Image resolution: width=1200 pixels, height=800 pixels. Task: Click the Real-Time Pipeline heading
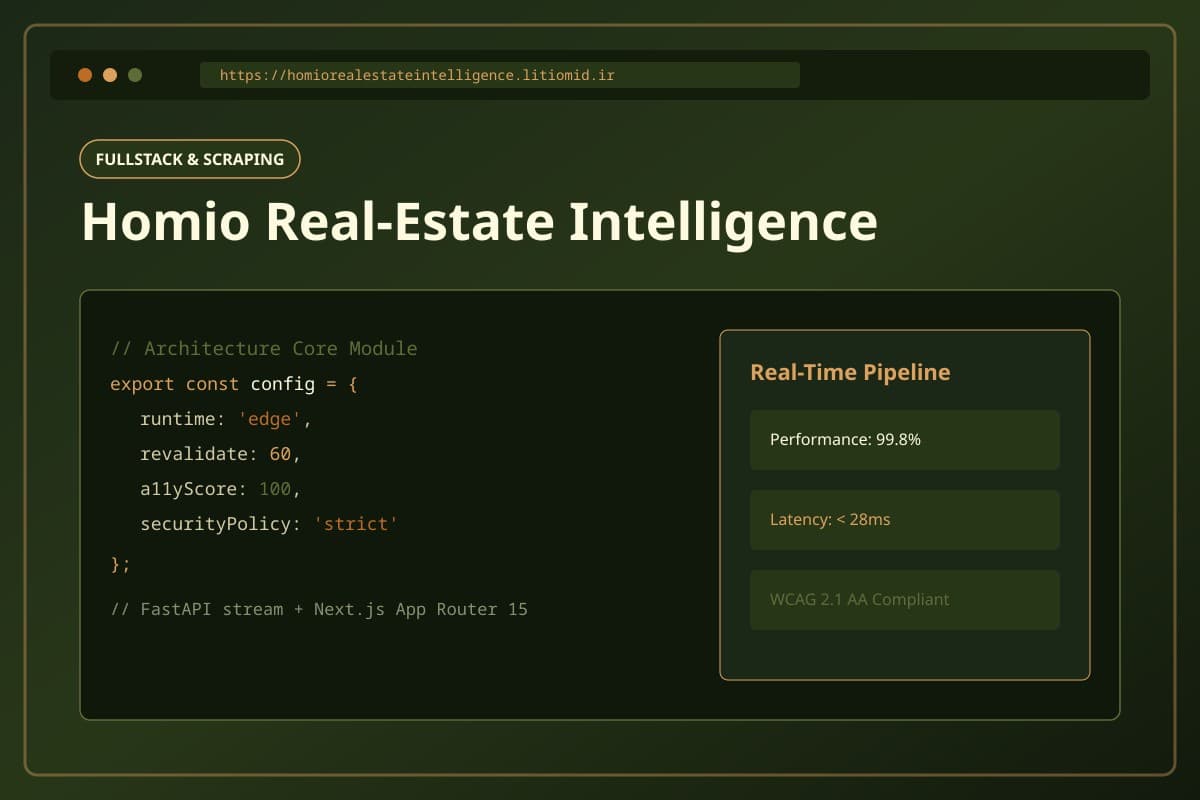coord(850,373)
